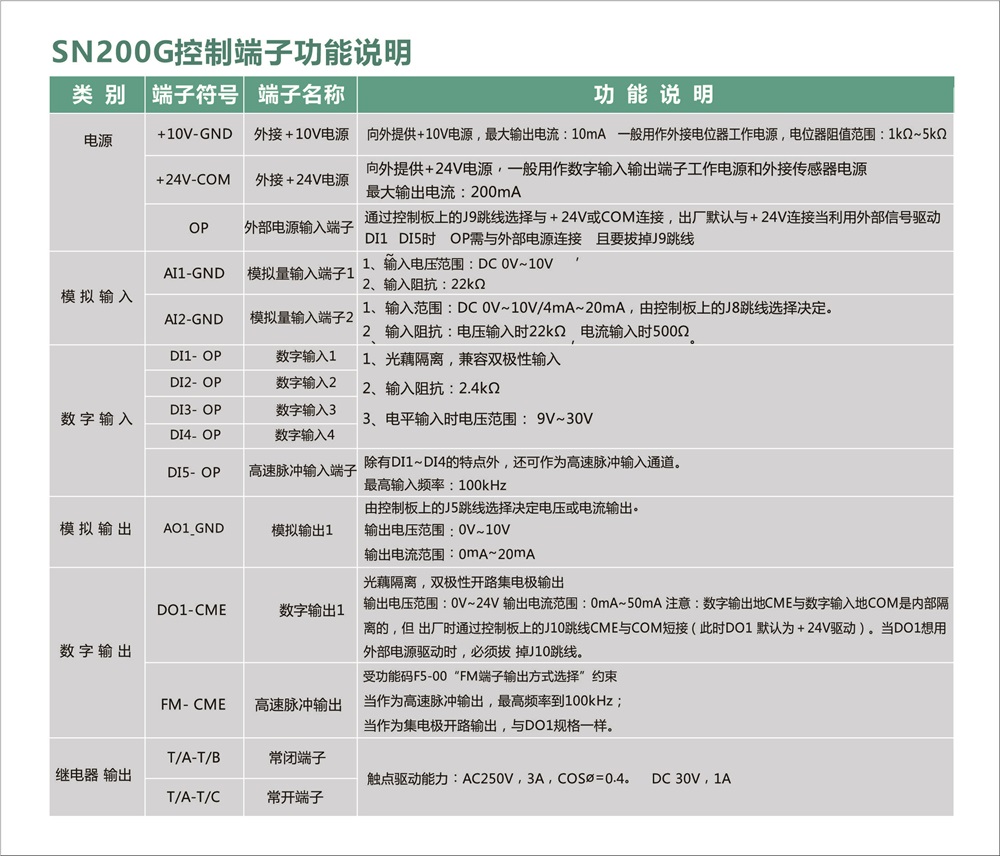
Task: Click the DI3- OP terminal cell
Action: click(x=195, y=410)
